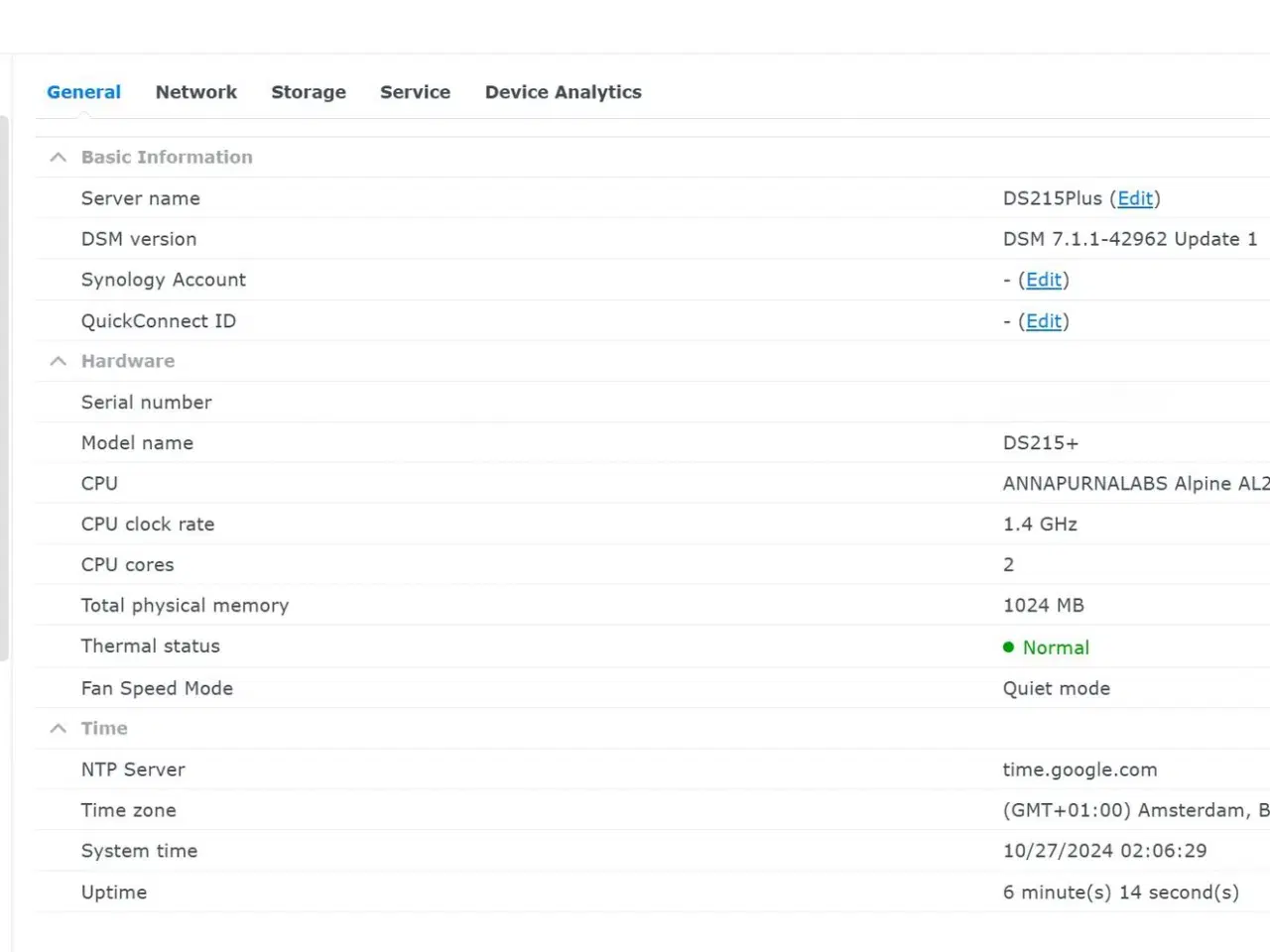Image resolution: width=1270 pixels, height=952 pixels.
Task: Select the 6 minute(s) 14 second(s) uptime
Action: (x=1121, y=892)
